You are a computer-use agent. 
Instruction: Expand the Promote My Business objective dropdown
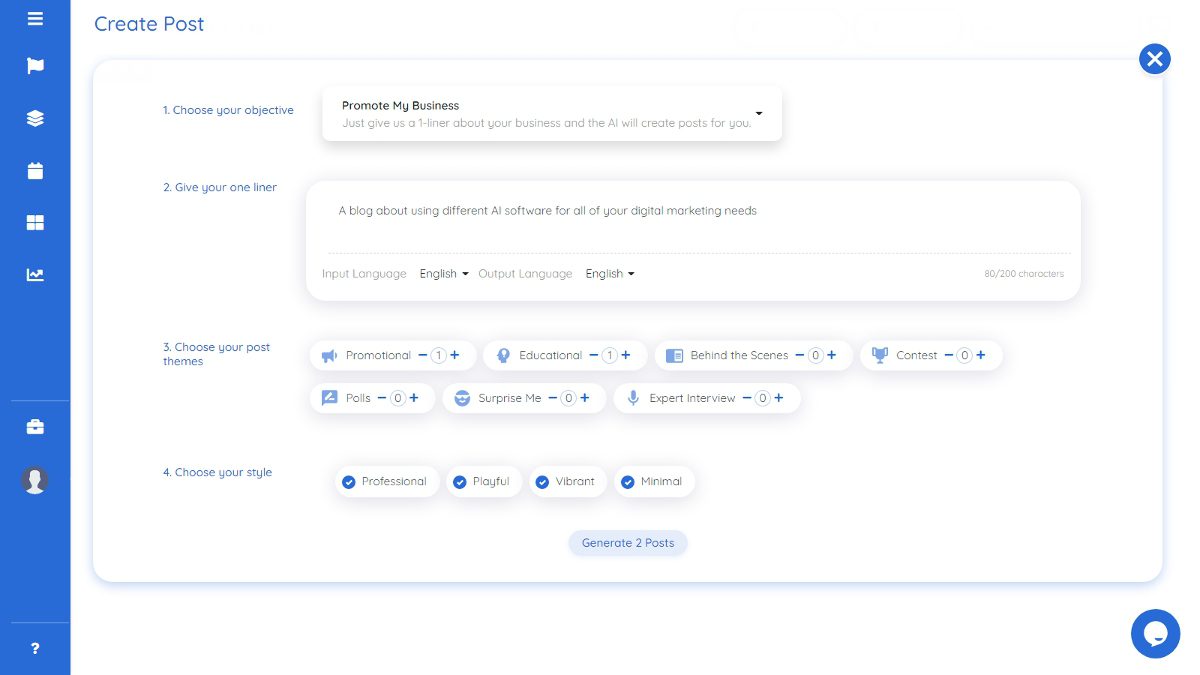coord(552,113)
